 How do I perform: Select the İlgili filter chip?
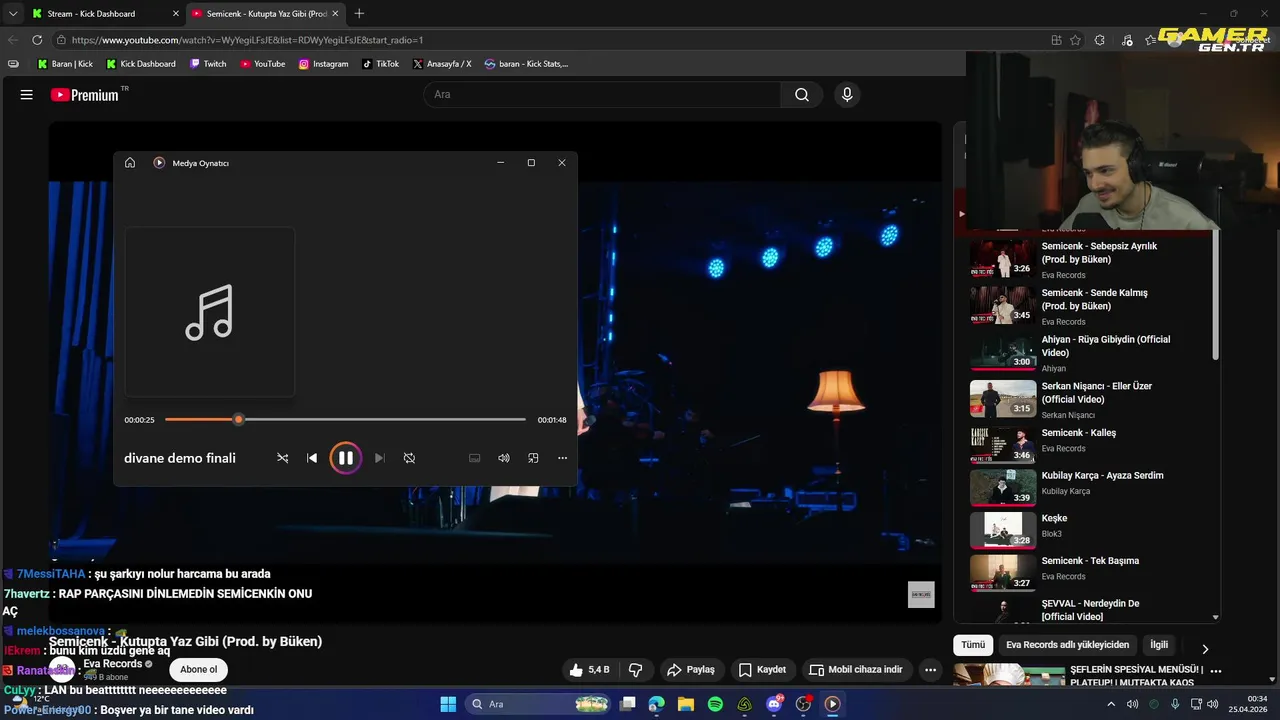(1159, 645)
